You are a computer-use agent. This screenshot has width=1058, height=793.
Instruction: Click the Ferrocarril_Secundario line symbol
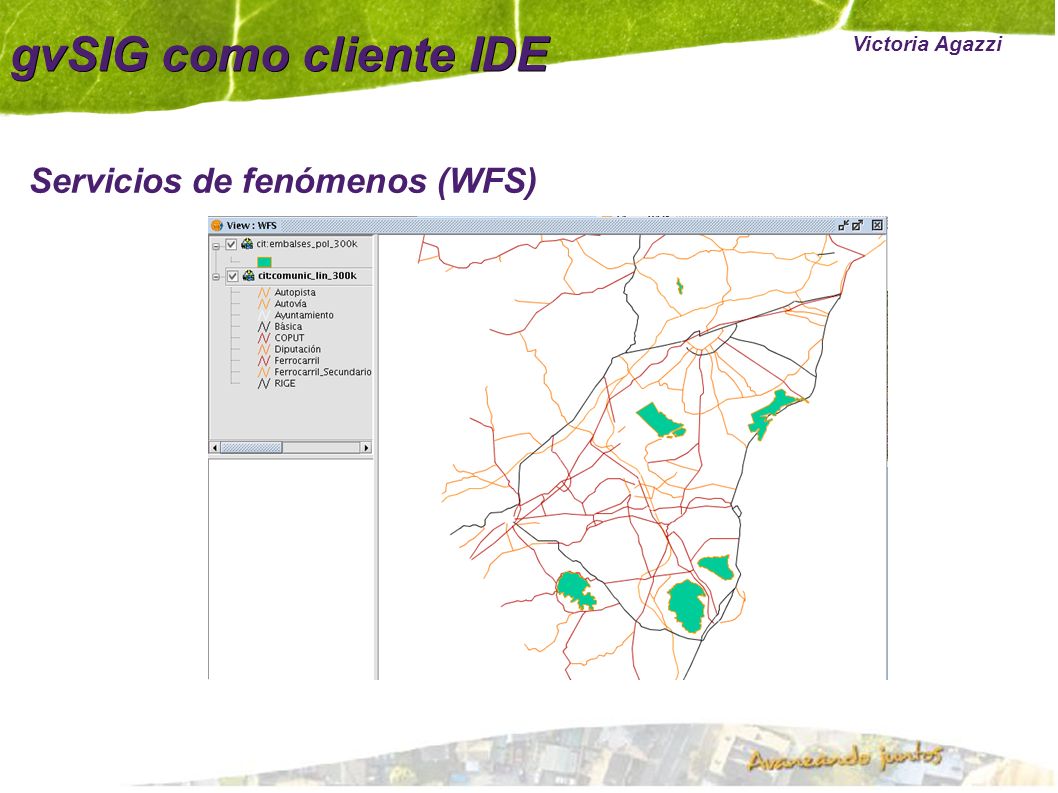264,372
